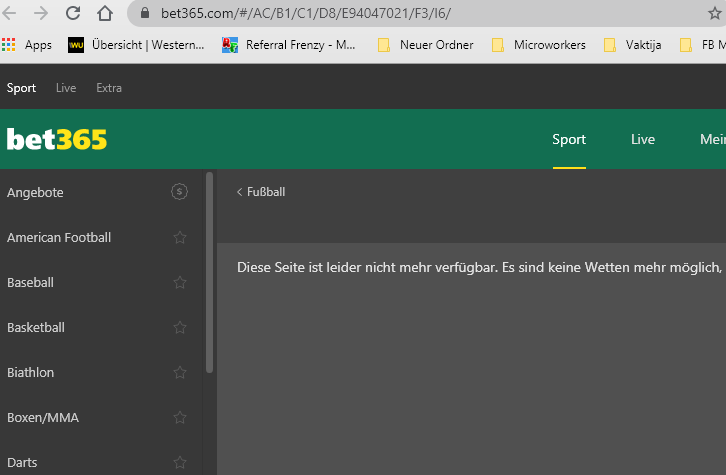
Task: Open Neuer Ordner bookmark folder
Action: coord(426,45)
